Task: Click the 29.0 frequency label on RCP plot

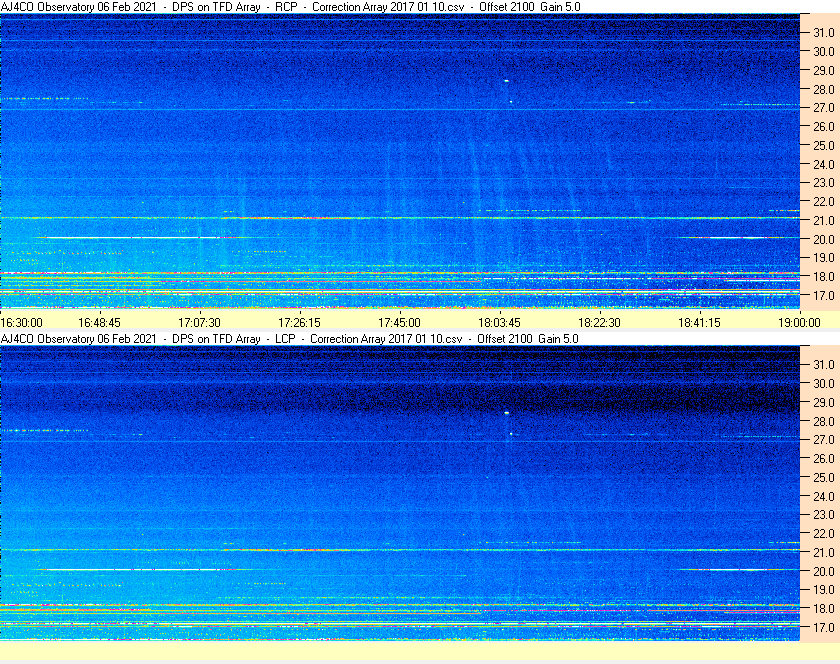Action: (x=824, y=70)
